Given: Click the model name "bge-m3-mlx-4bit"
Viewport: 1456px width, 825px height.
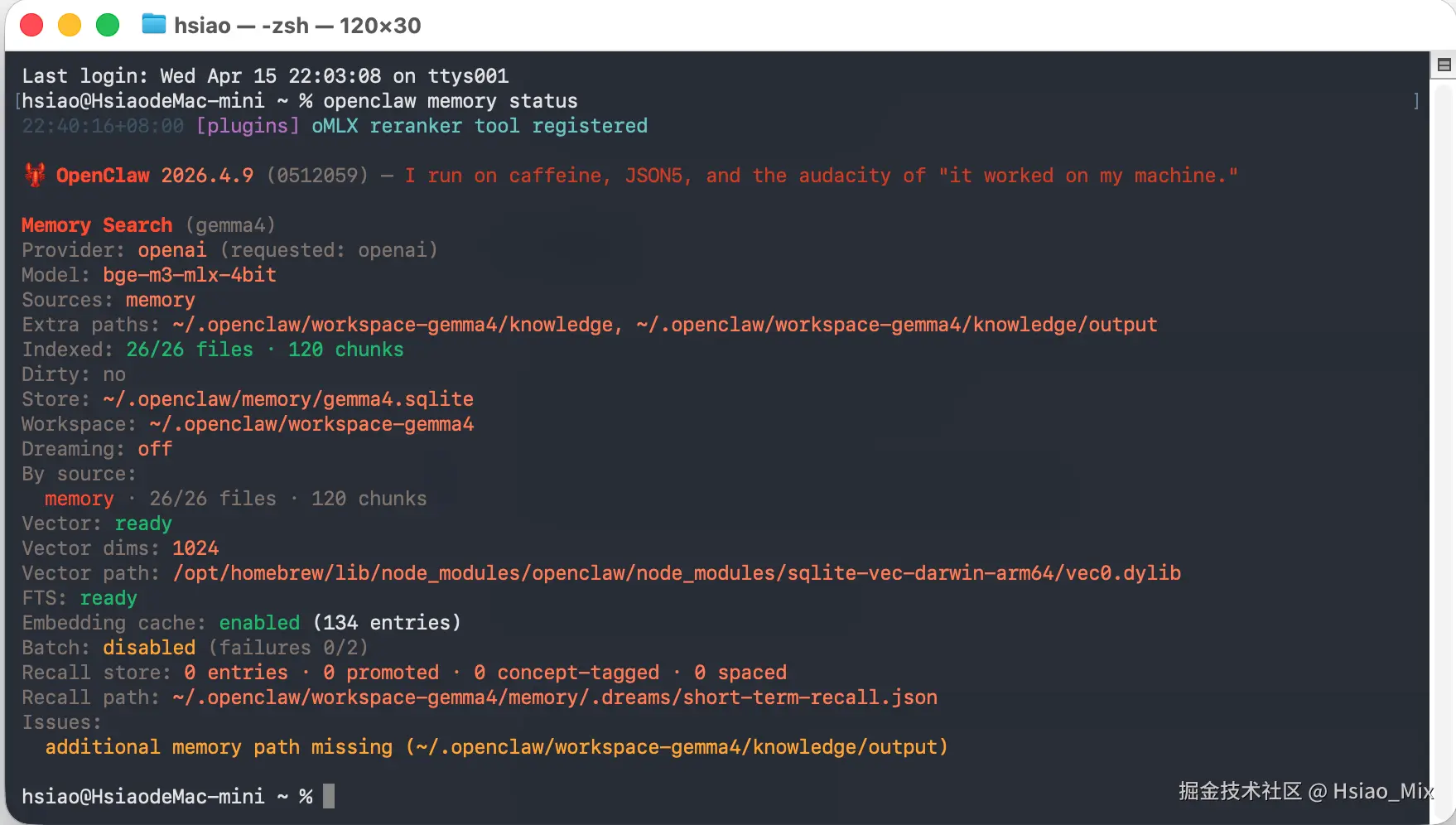Looking at the screenshot, I should tap(190, 275).
